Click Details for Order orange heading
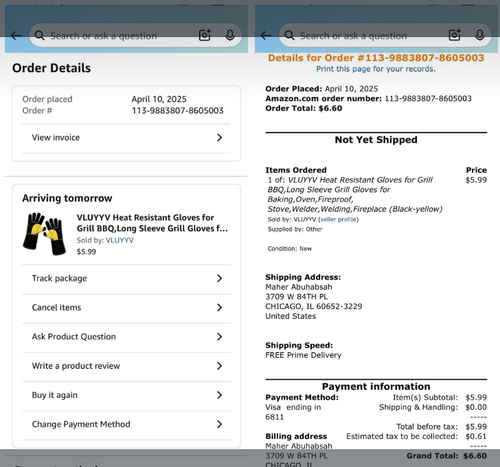 [x=376, y=58]
